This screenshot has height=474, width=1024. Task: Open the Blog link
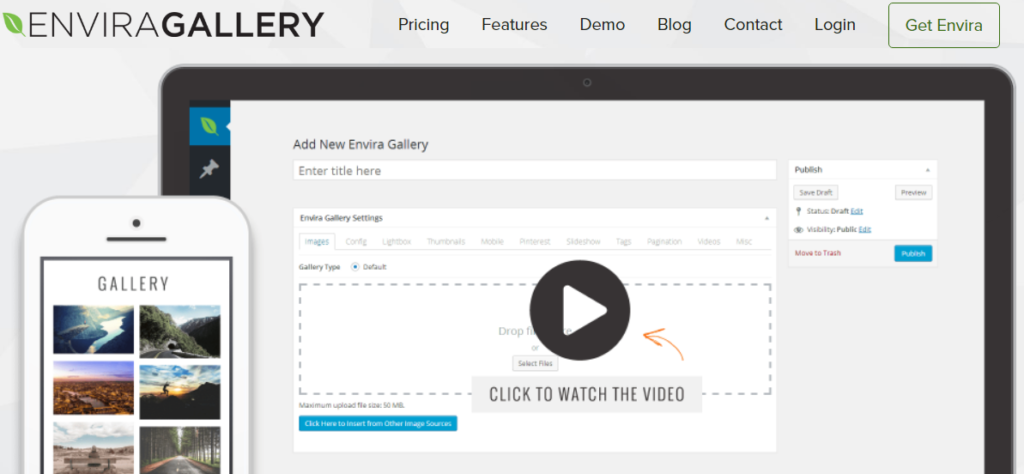[x=674, y=25]
